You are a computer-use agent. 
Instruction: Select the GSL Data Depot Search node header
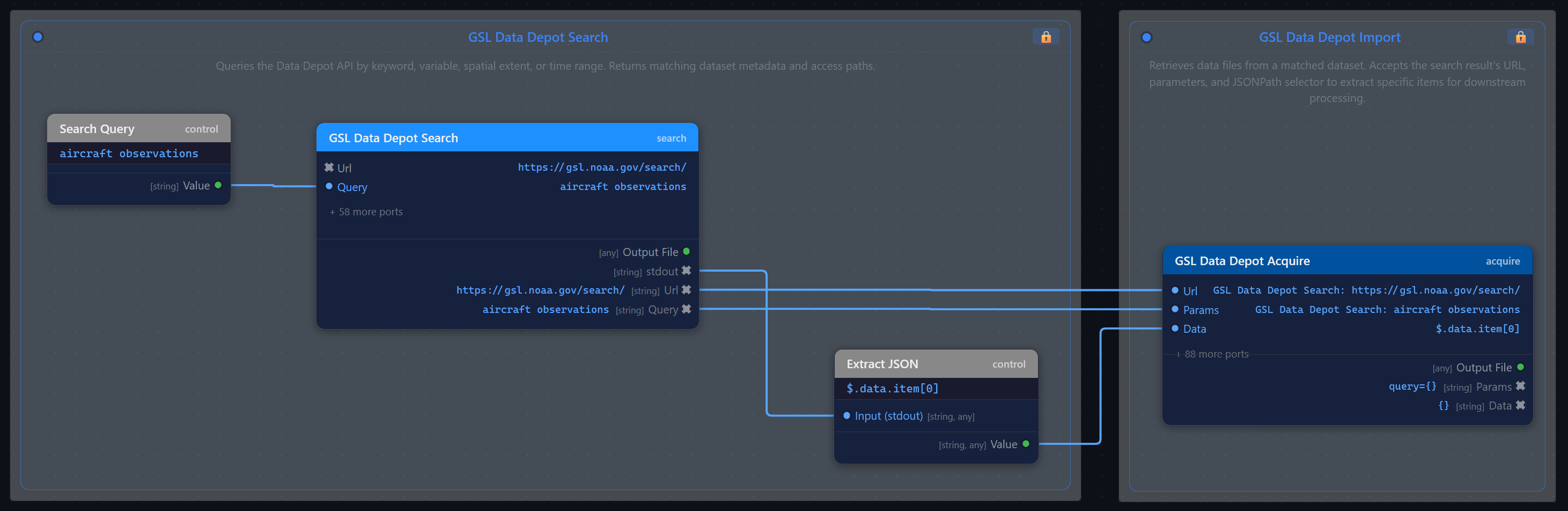(507, 137)
